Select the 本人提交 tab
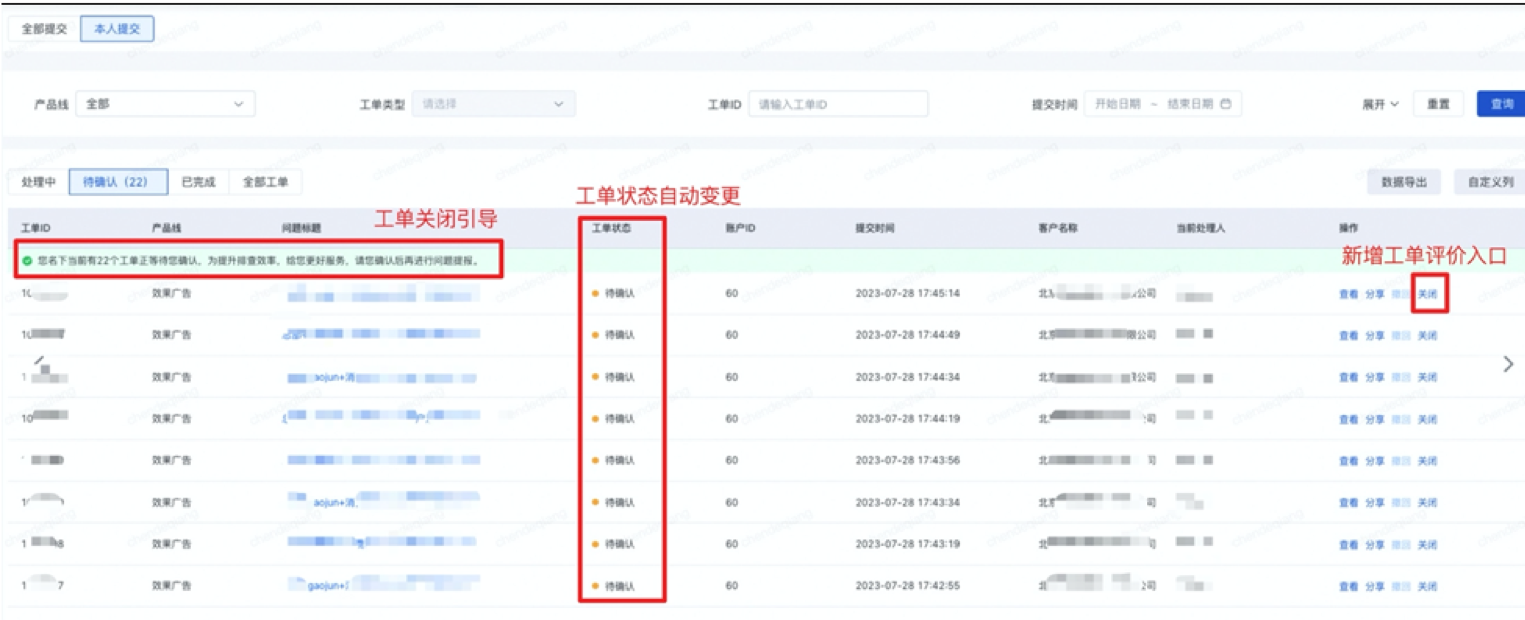 coord(117,29)
